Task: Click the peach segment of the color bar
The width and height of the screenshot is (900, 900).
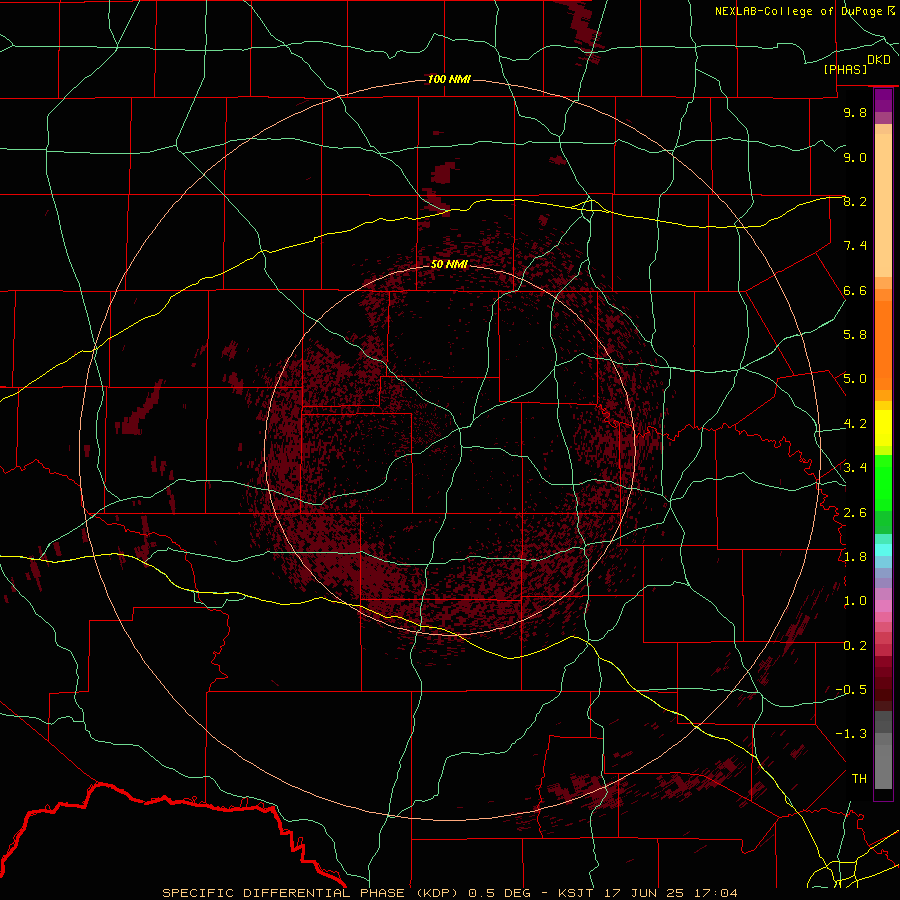Action: (883, 201)
